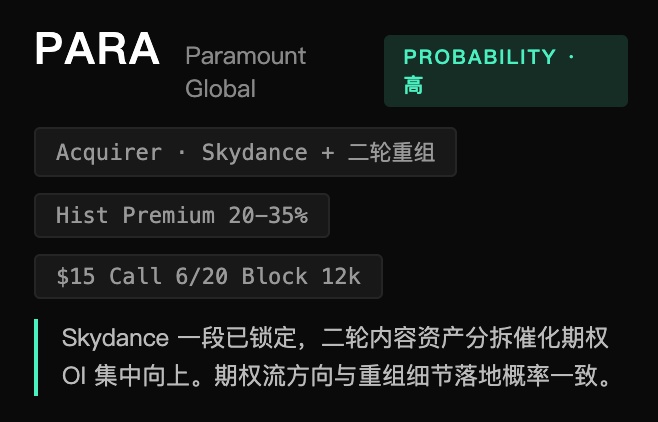Image resolution: width=658 pixels, height=422 pixels.
Task: Click the $15 strike price
Action: (x=76, y=277)
